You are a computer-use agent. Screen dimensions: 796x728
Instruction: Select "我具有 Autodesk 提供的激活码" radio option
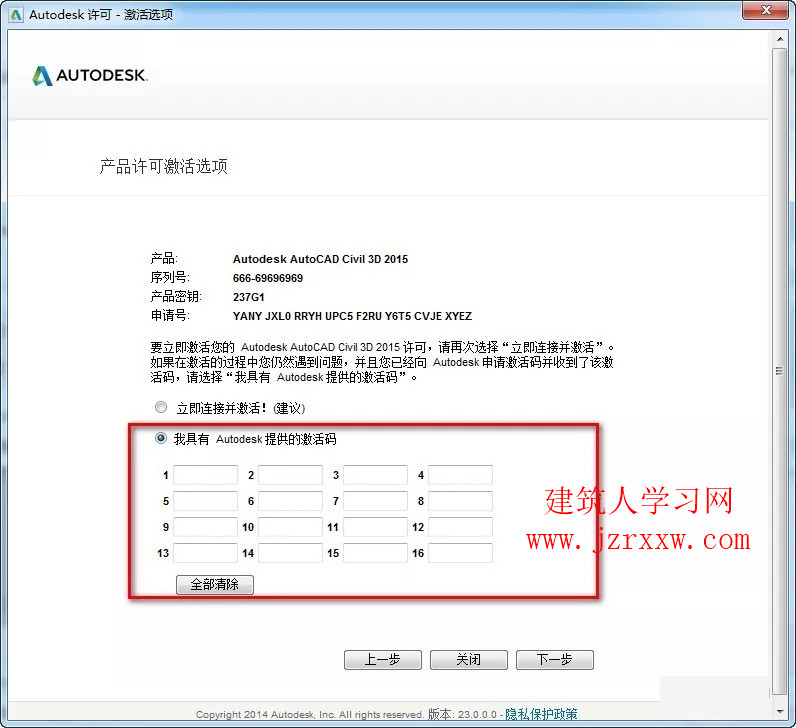point(161,438)
